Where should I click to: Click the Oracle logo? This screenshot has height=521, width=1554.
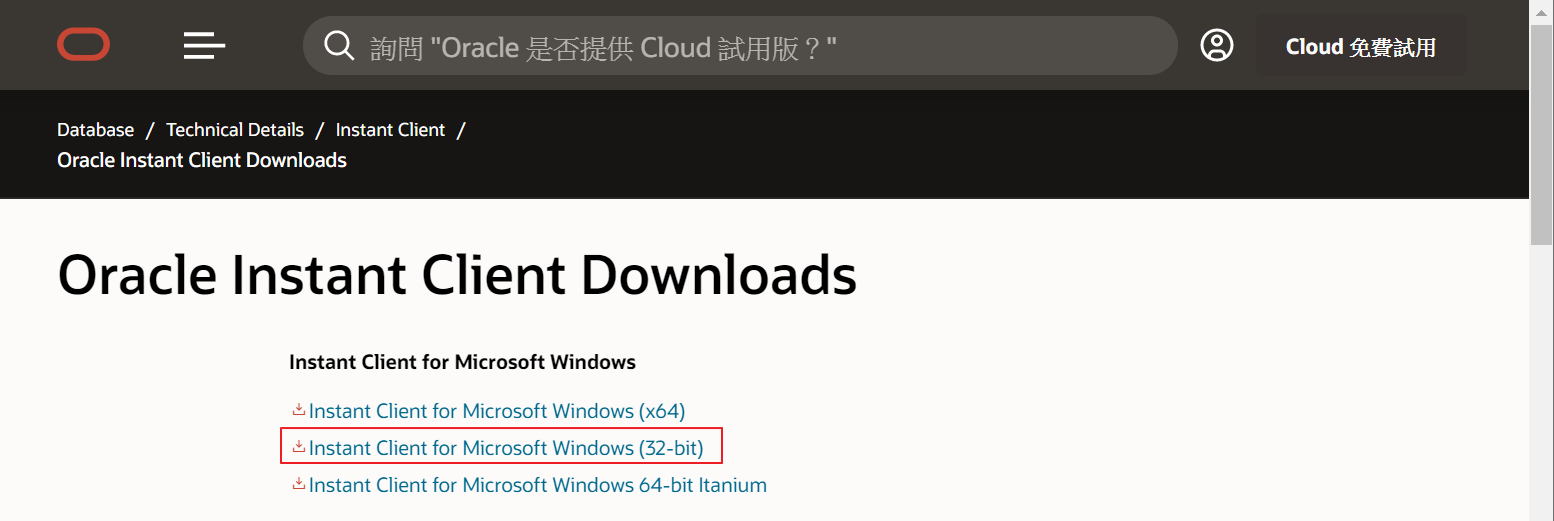pyautogui.click(x=84, y=45)
